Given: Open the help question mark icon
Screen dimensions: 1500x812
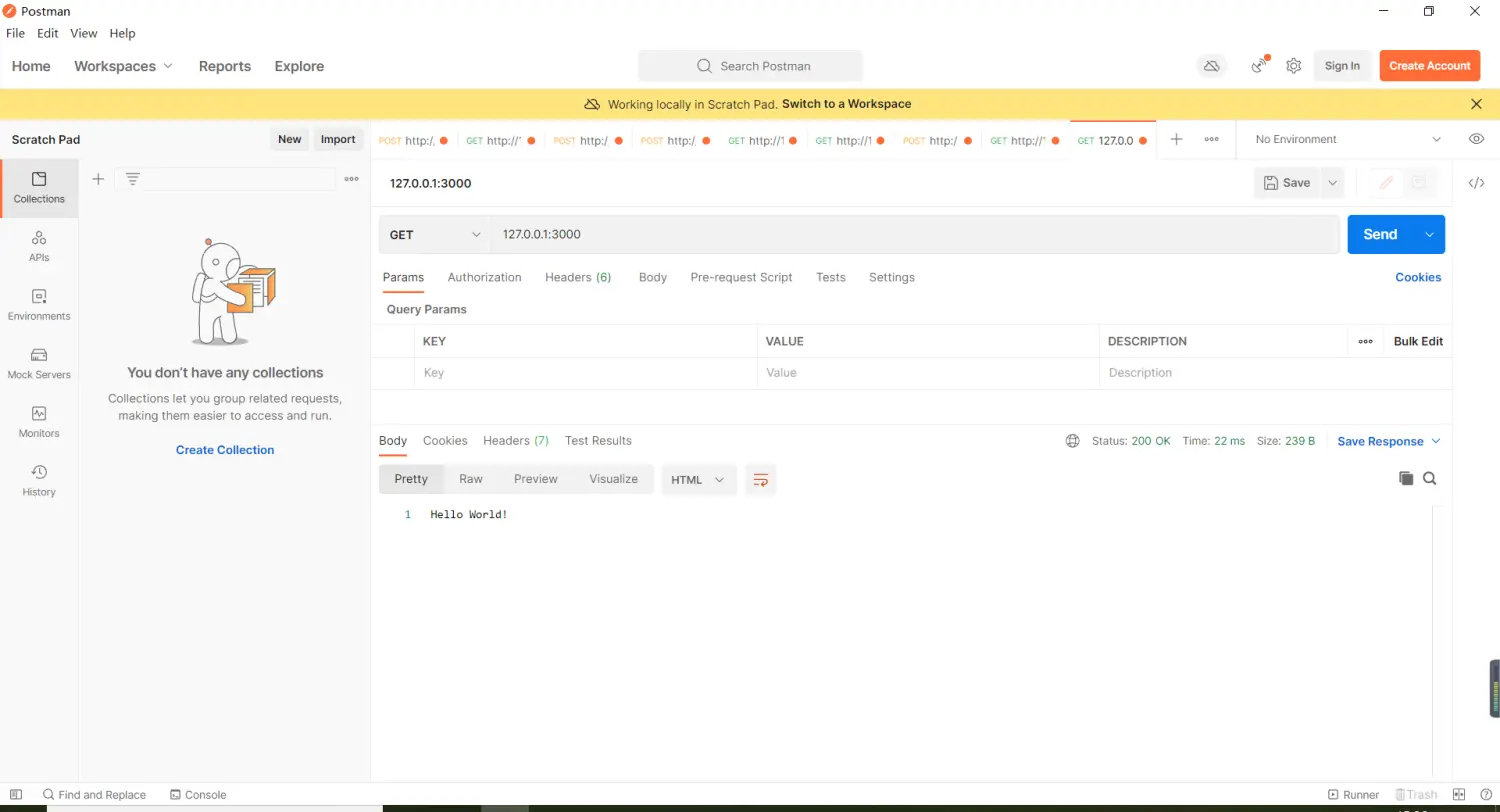Looking at the screenshot, I should (x=1486, y=795).
